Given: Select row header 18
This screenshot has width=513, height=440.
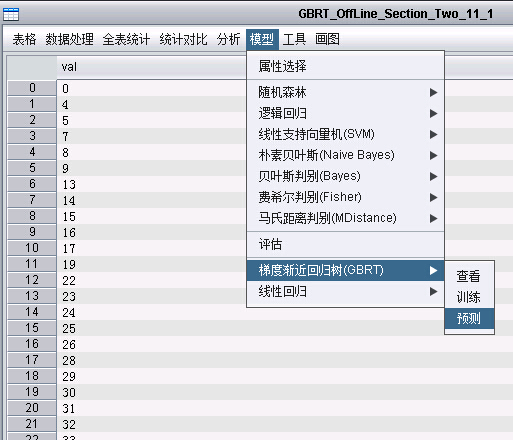Looking at the screenshot, I should tap(32, 376).
